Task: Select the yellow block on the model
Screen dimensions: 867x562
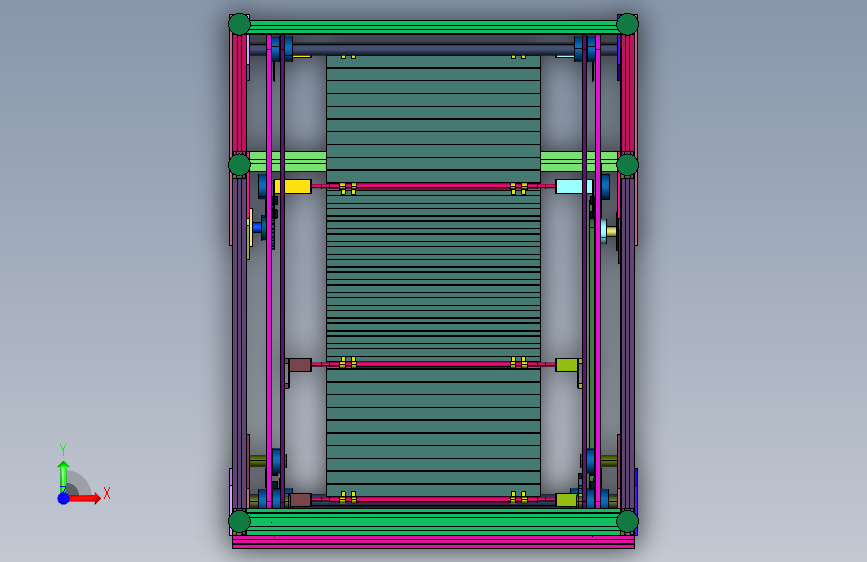Action: point(293,186)
